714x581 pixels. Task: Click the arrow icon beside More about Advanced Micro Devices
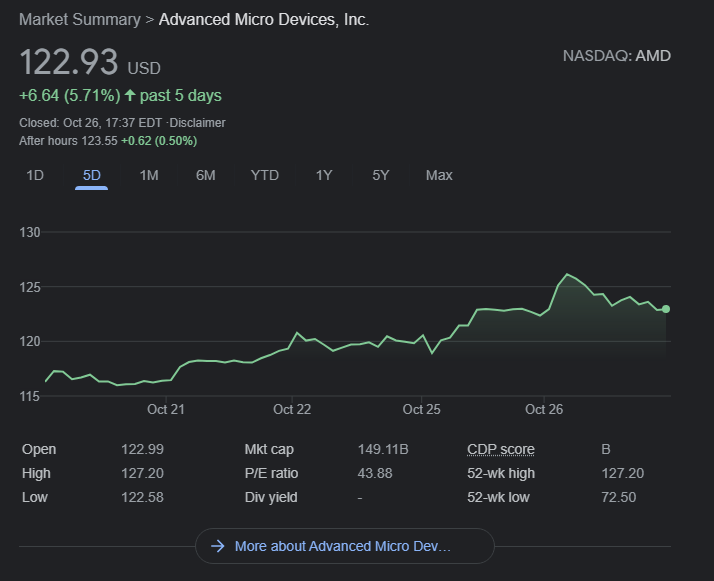(x=217, y=546)
